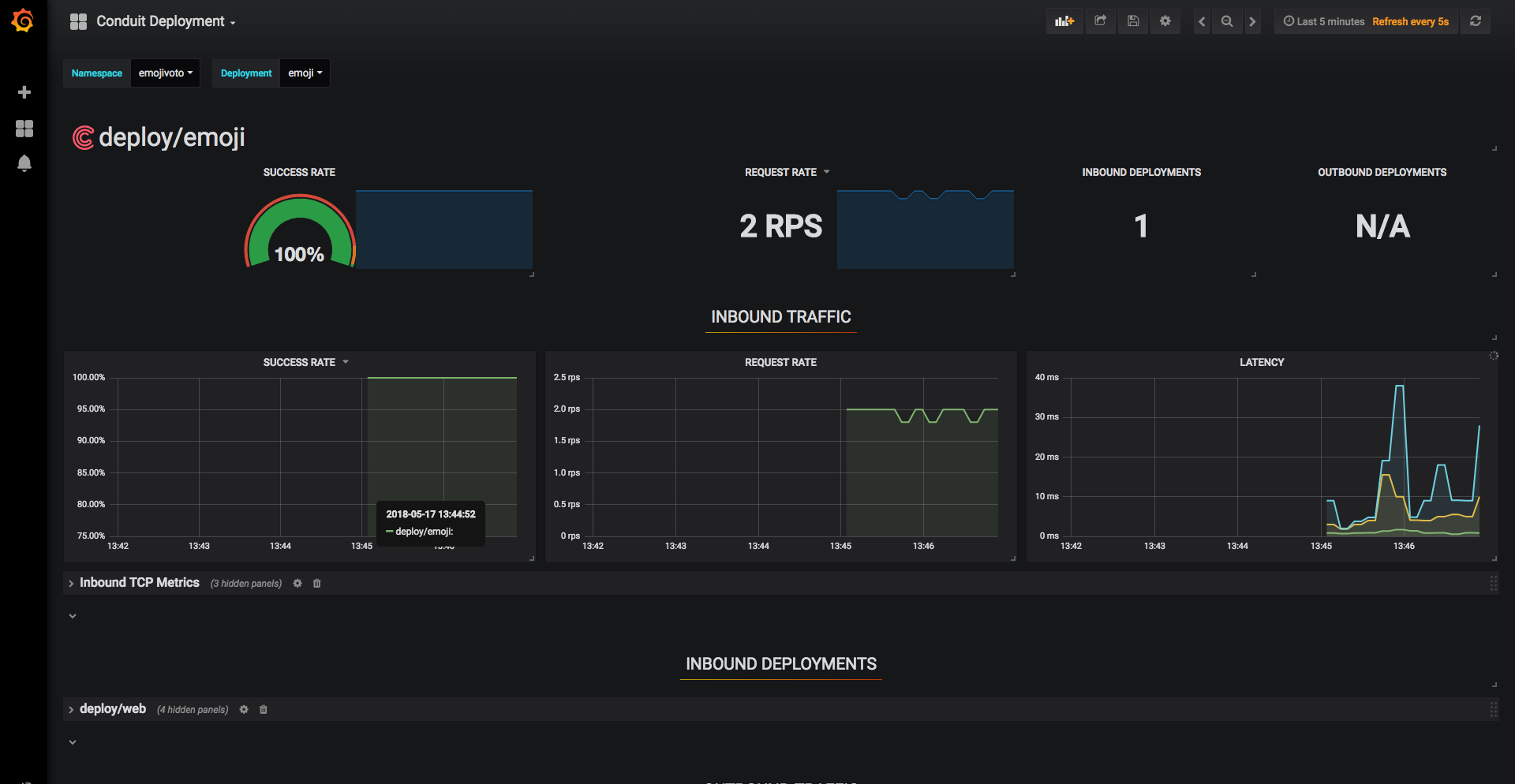This screenshot has height=784, width=1515.
Task: Open the Grafana home logo menu
Action: (23, 21)
